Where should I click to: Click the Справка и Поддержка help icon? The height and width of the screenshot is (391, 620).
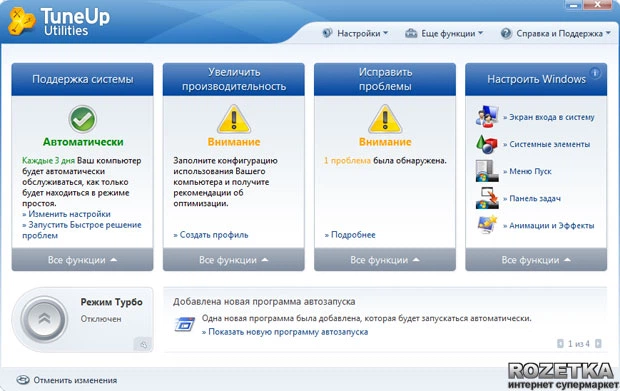click(x=506, y=33)
